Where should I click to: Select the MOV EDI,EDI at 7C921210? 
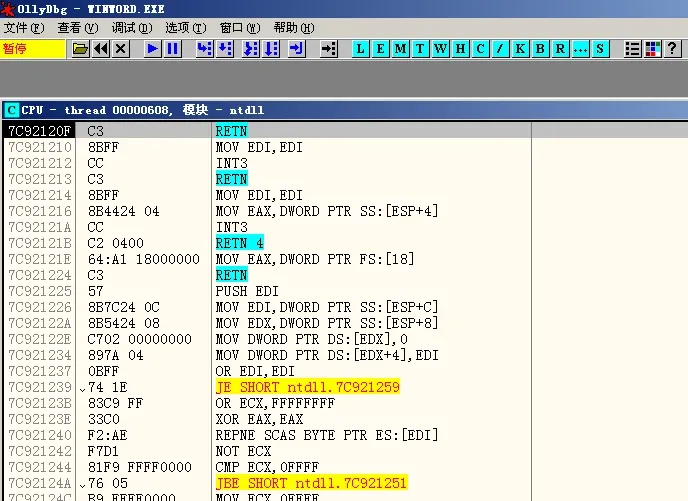(259, 147)
